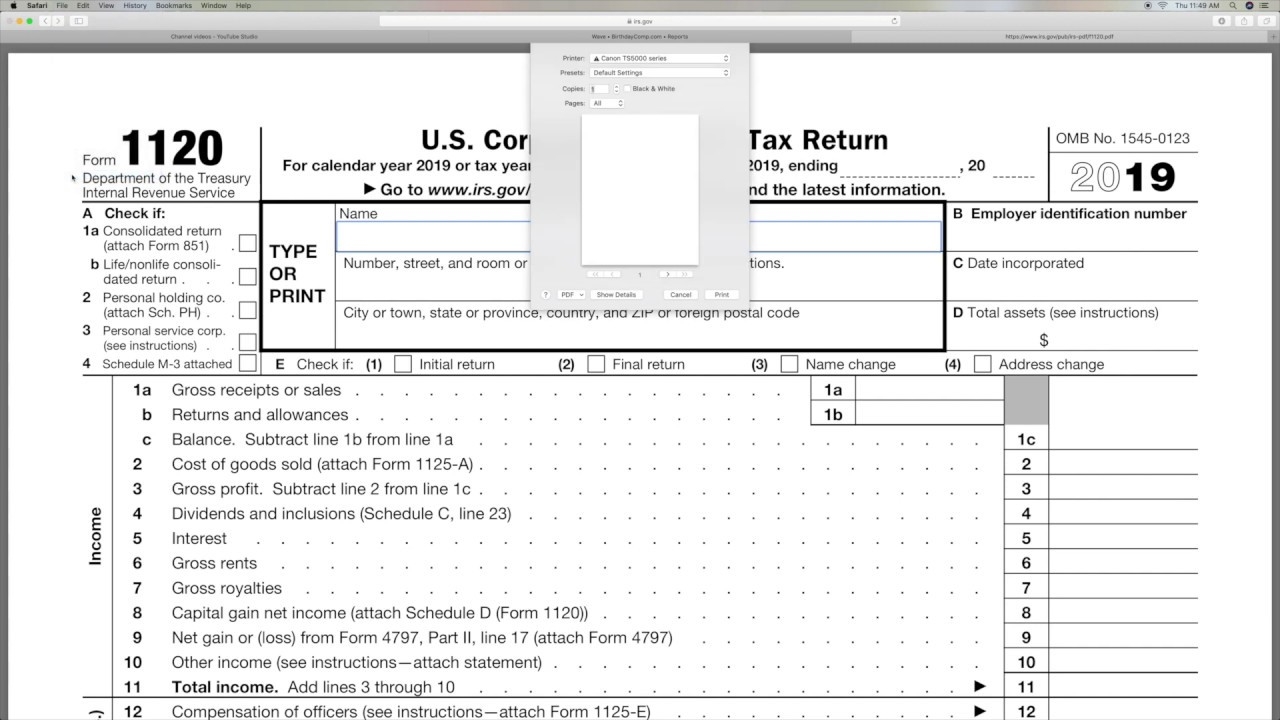1280x720 pixels.
Task: Click the Print button
Action: pyautogui.click(x=721, y=295)
